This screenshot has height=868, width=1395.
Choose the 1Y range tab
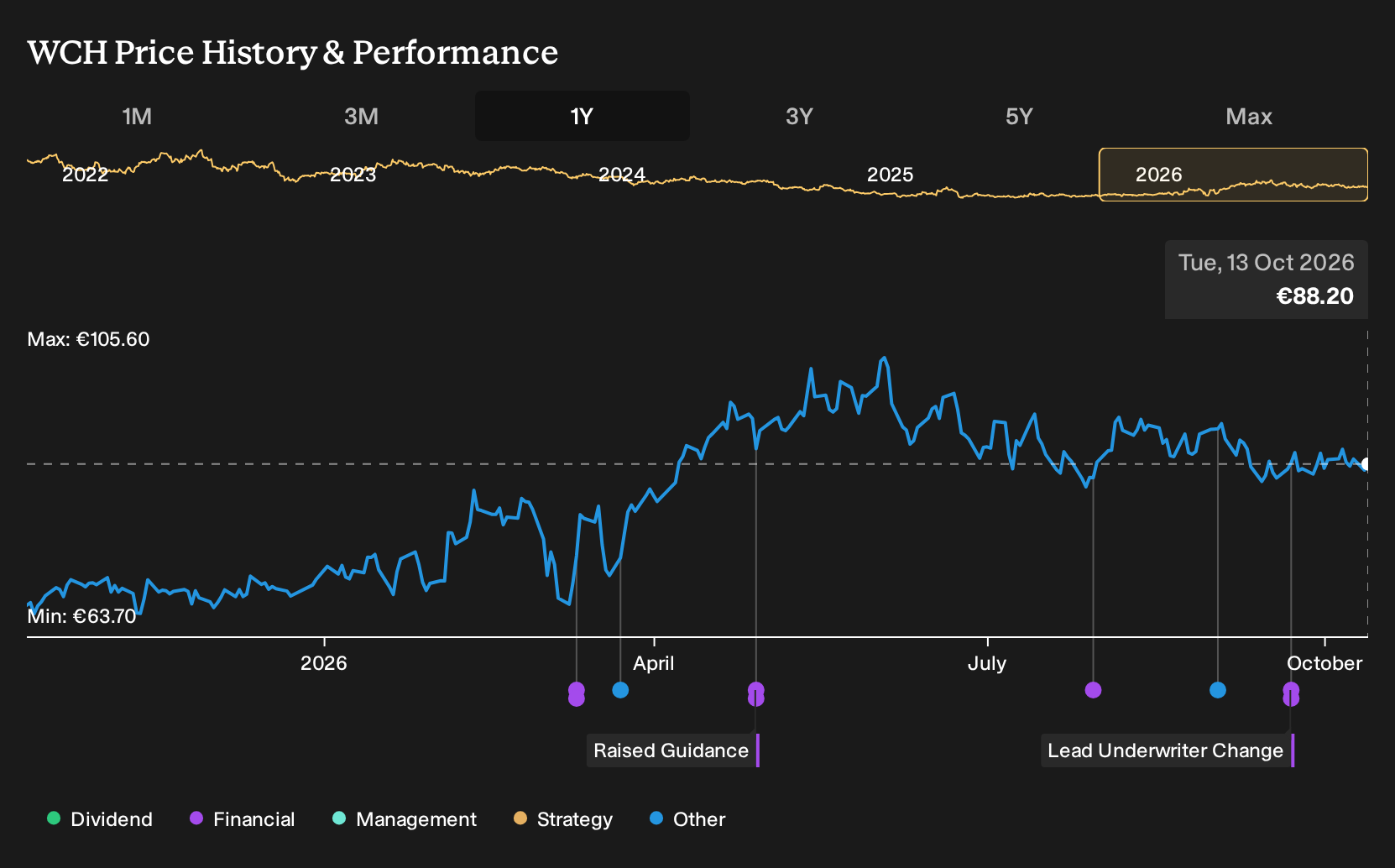pyautogui.click(x=582, y=116)
